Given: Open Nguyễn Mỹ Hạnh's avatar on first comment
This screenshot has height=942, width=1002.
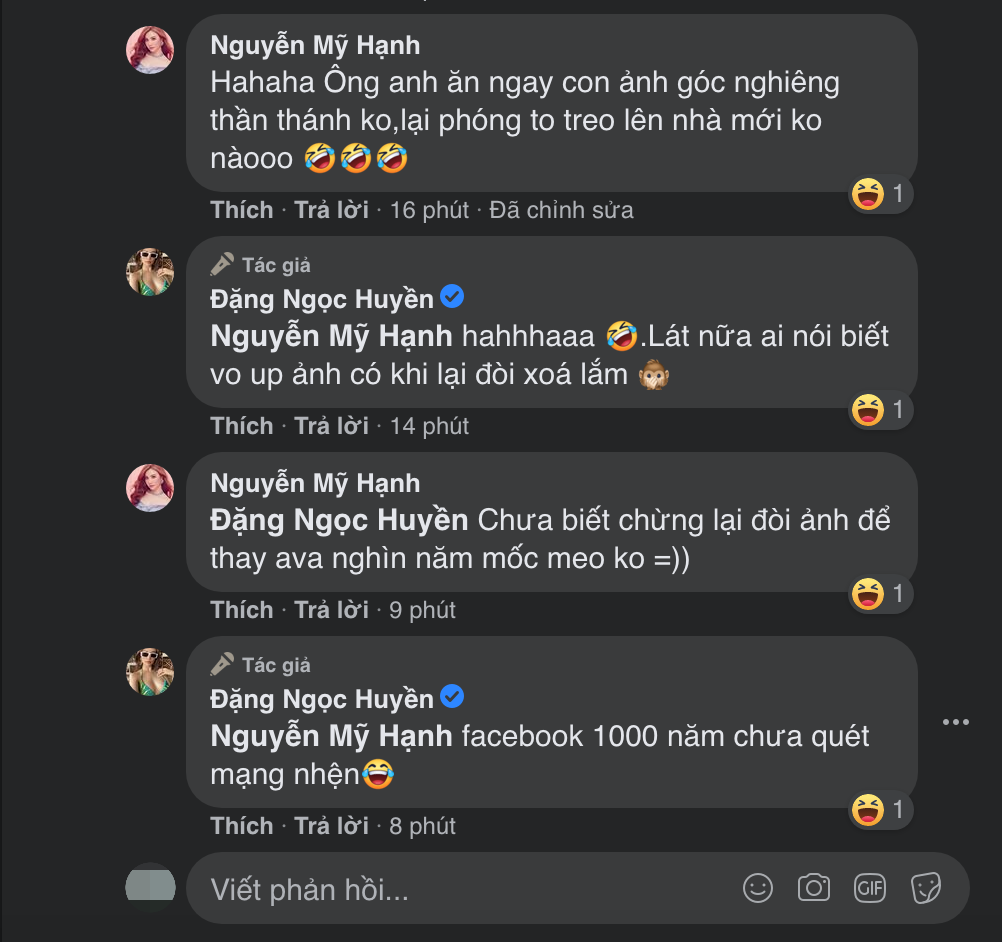Looking at the screenshot, I should pos(150,50).
